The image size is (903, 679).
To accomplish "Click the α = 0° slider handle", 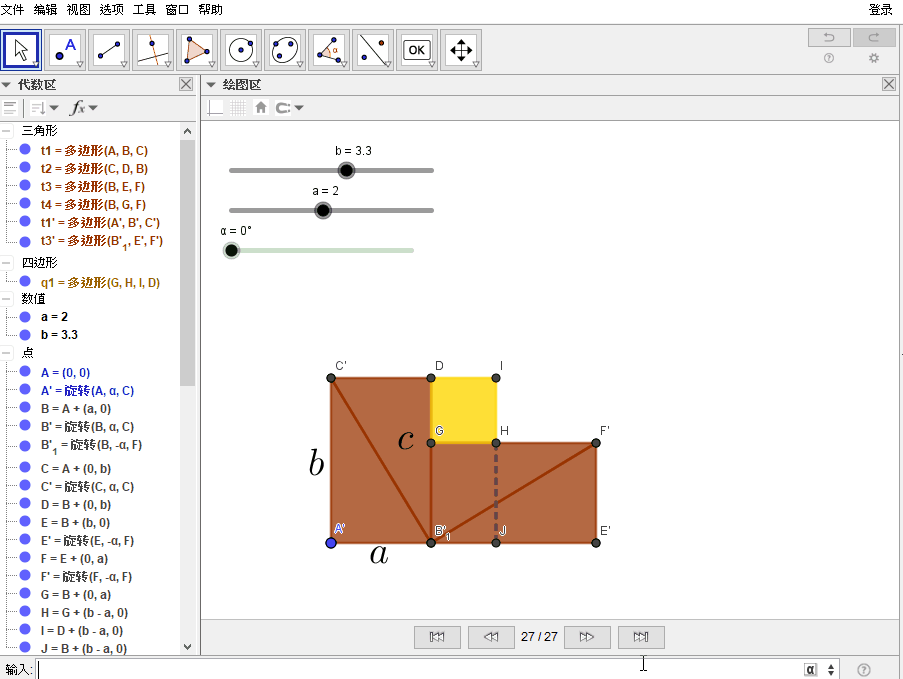I will [232, 251].
